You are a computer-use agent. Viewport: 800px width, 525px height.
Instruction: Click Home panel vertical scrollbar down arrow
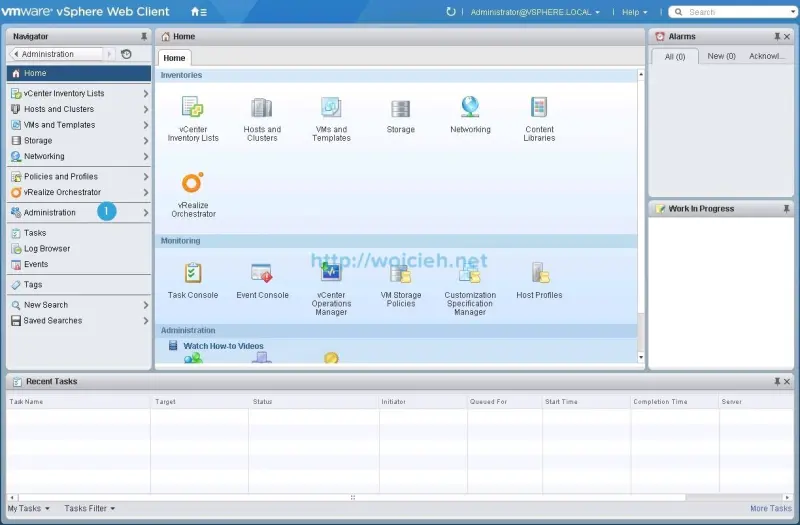coord(641,357)
